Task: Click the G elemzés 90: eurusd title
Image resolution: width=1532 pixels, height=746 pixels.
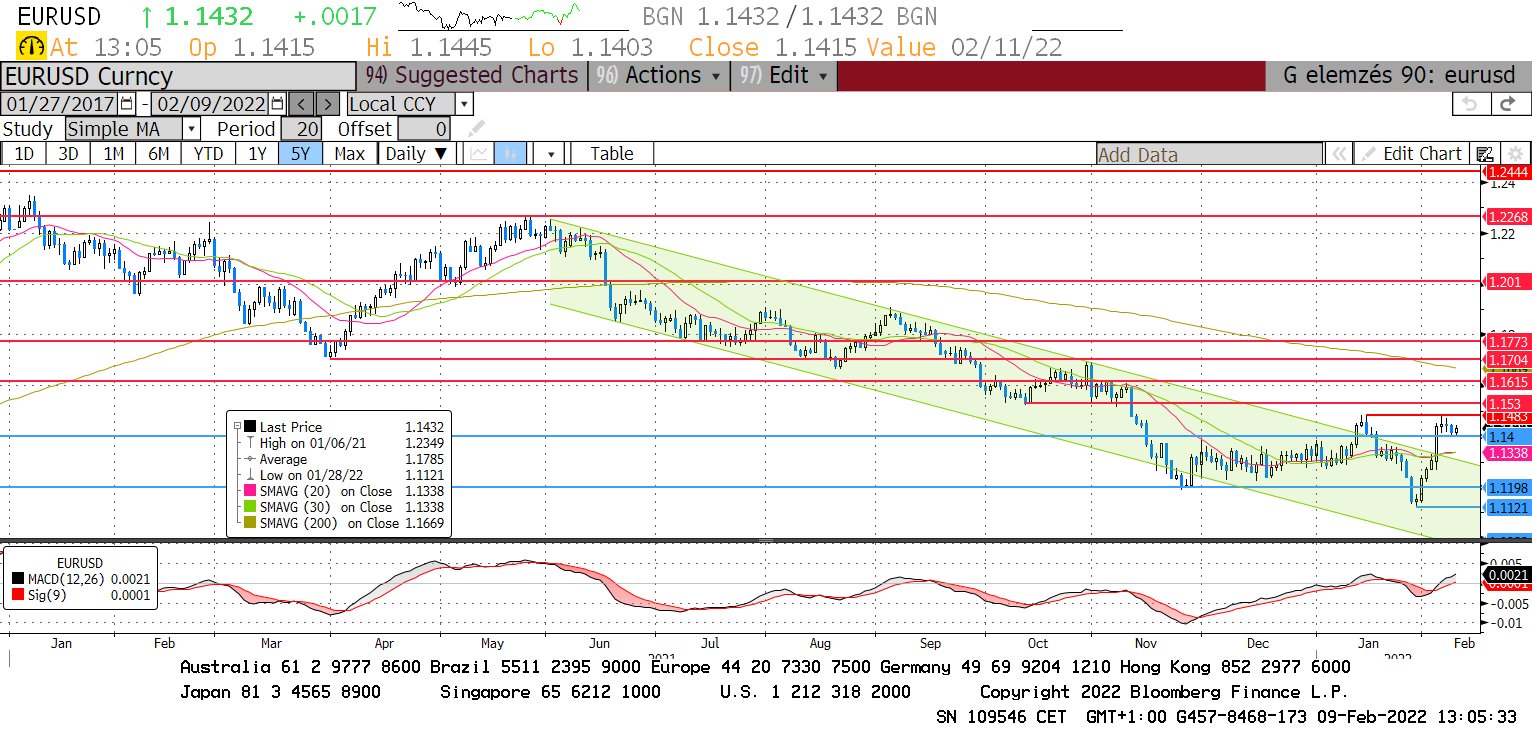Action: click(1399, 76)
